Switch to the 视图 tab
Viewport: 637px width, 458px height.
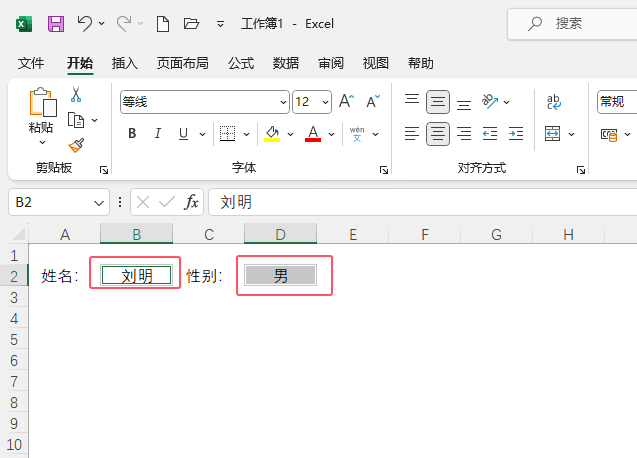(x=376, y=63)
